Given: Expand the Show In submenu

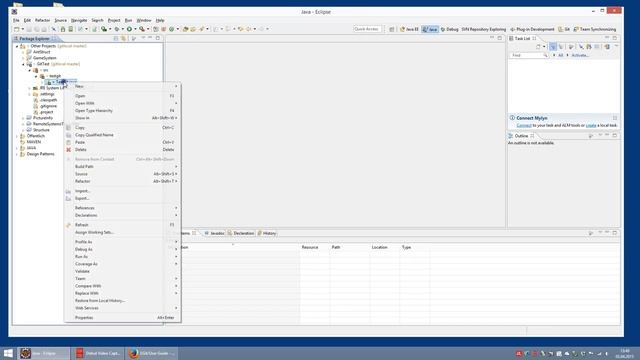Looking at the screenshot, I should 122,118.
